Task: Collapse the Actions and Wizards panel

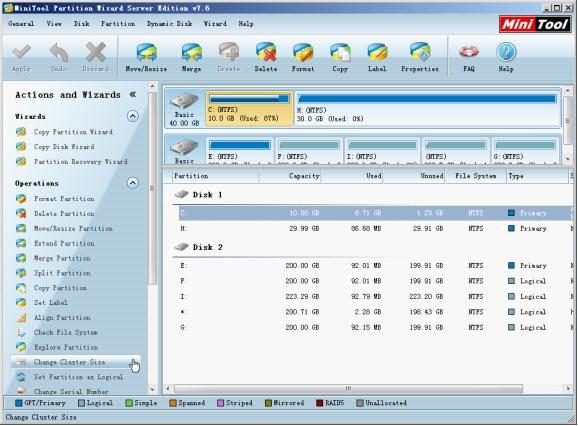Action: 133,94
